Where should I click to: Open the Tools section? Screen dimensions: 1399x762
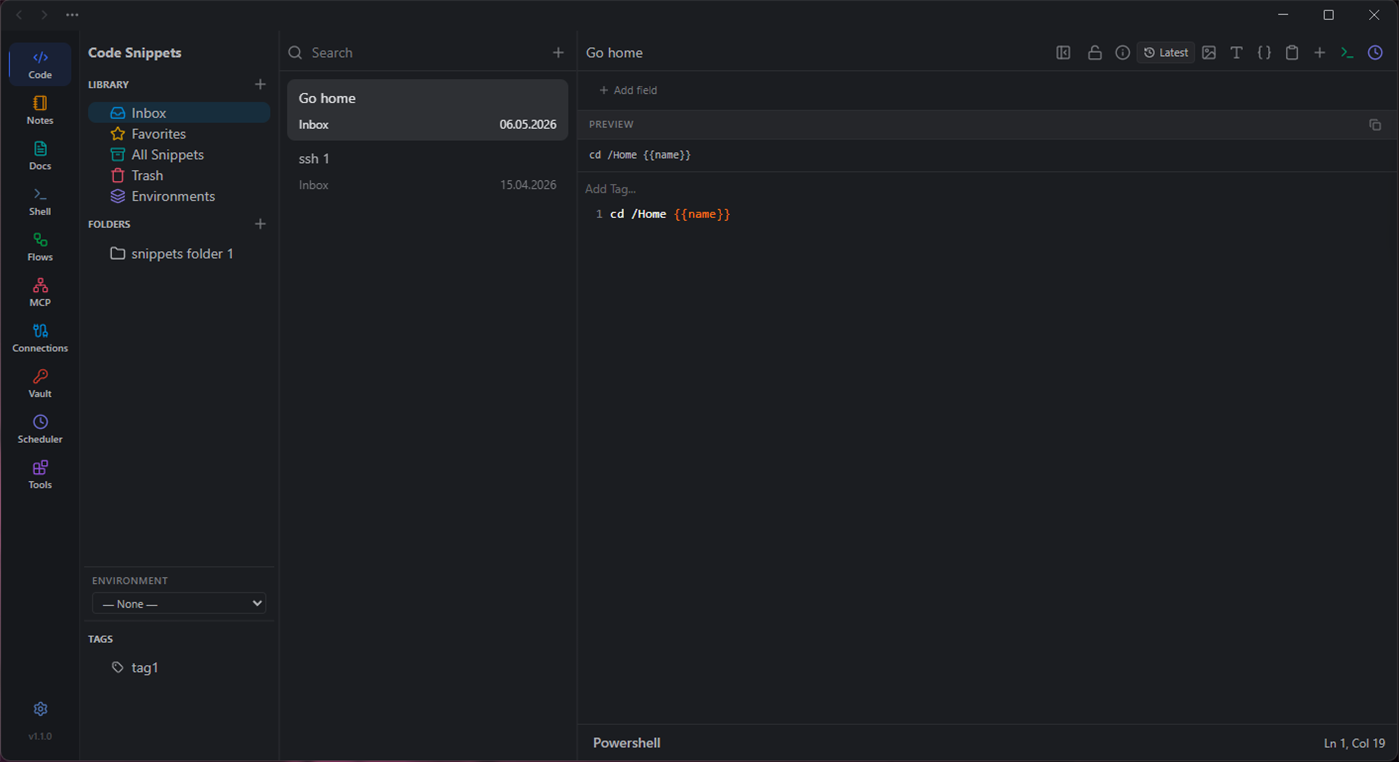point(40,474)
